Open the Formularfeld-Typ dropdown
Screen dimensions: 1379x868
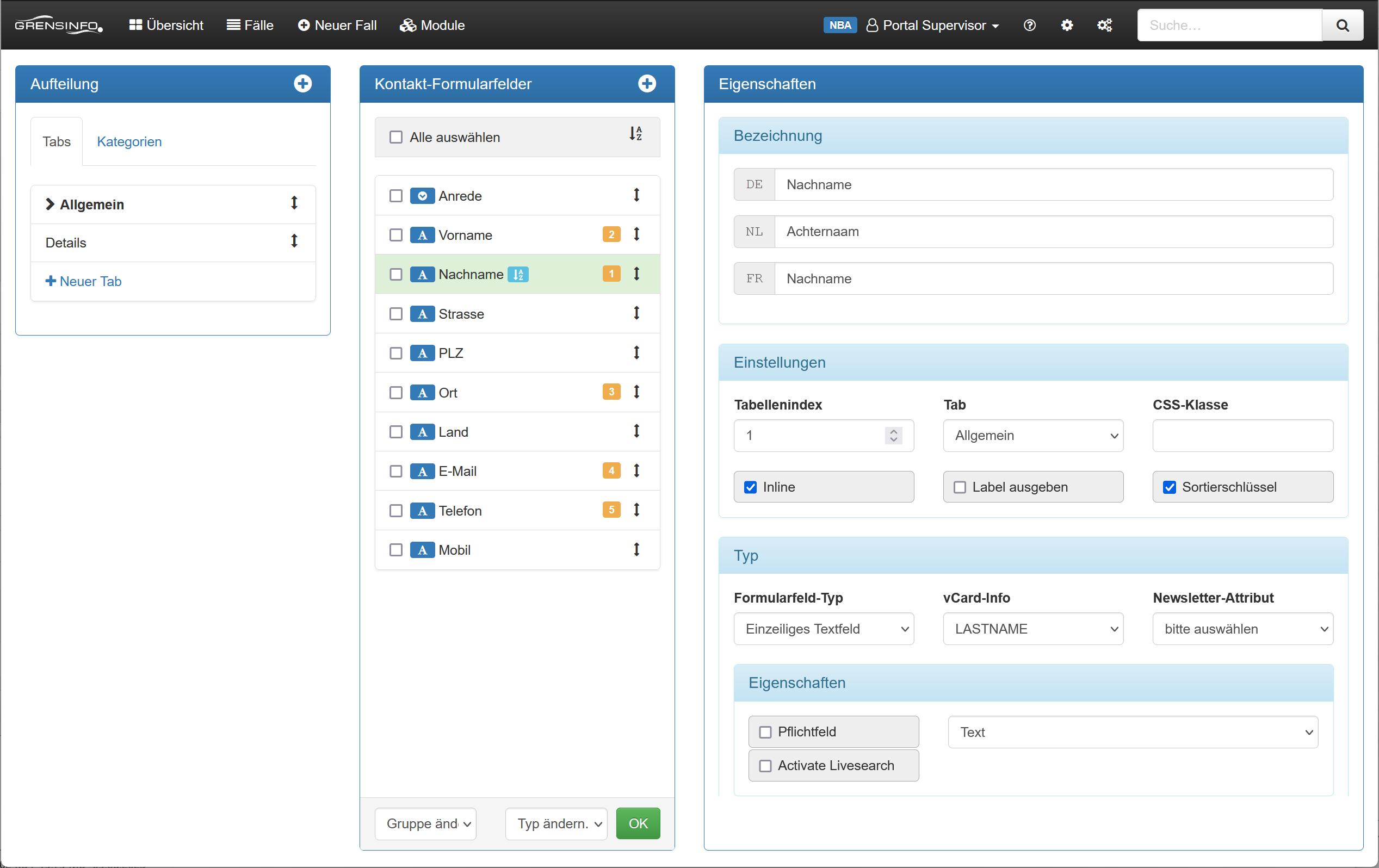click(x=824, y=629)
